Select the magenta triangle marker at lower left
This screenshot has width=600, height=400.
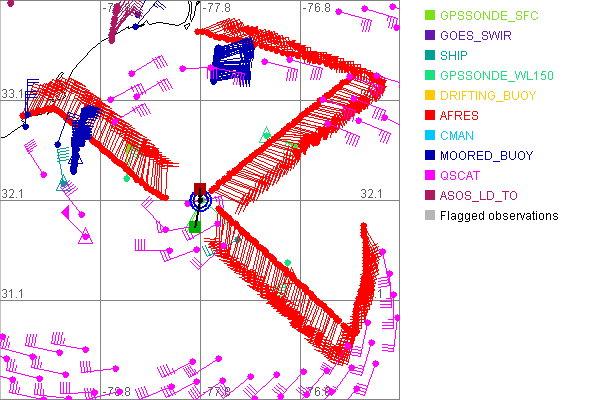(x=85, y=237)
